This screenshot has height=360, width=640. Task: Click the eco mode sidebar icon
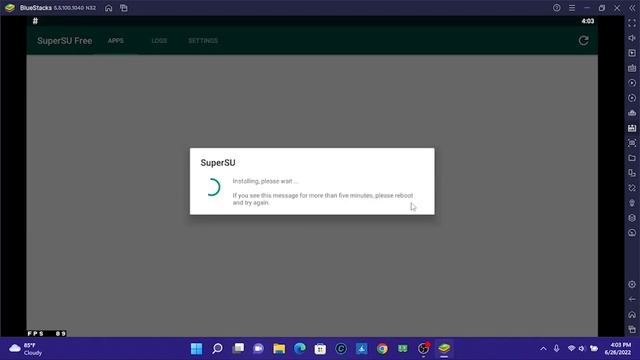[632, 203]
